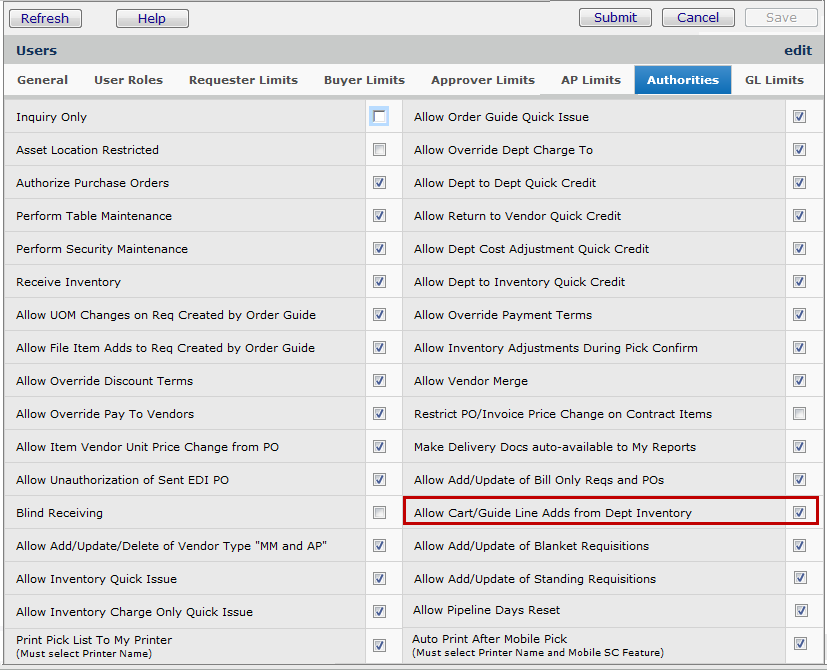Select the Buyer Limits tab
The height and width of the screenshot is (670, 827).
point(364,80)
